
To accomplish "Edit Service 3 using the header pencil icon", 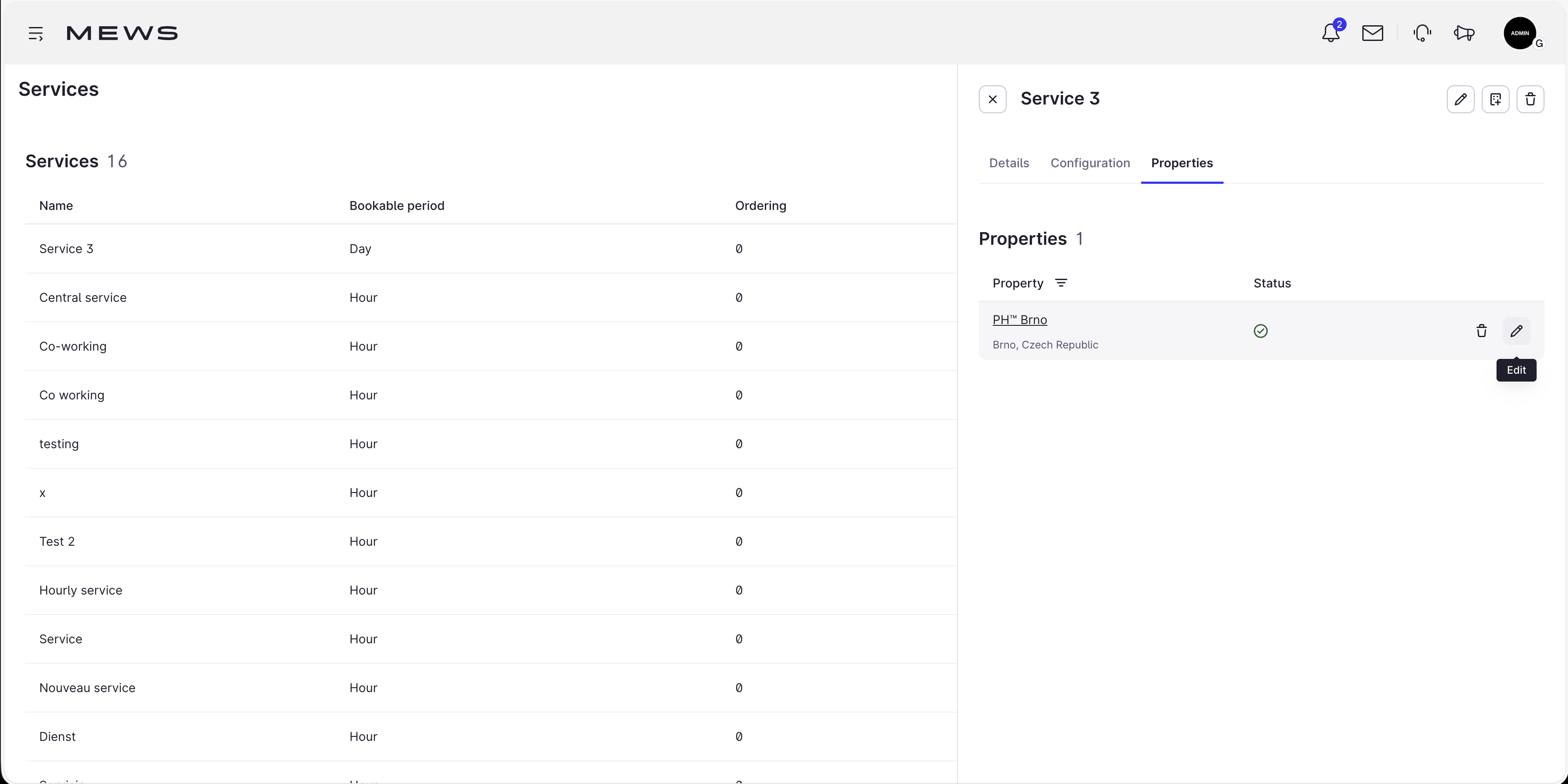I will [1460, 99].
